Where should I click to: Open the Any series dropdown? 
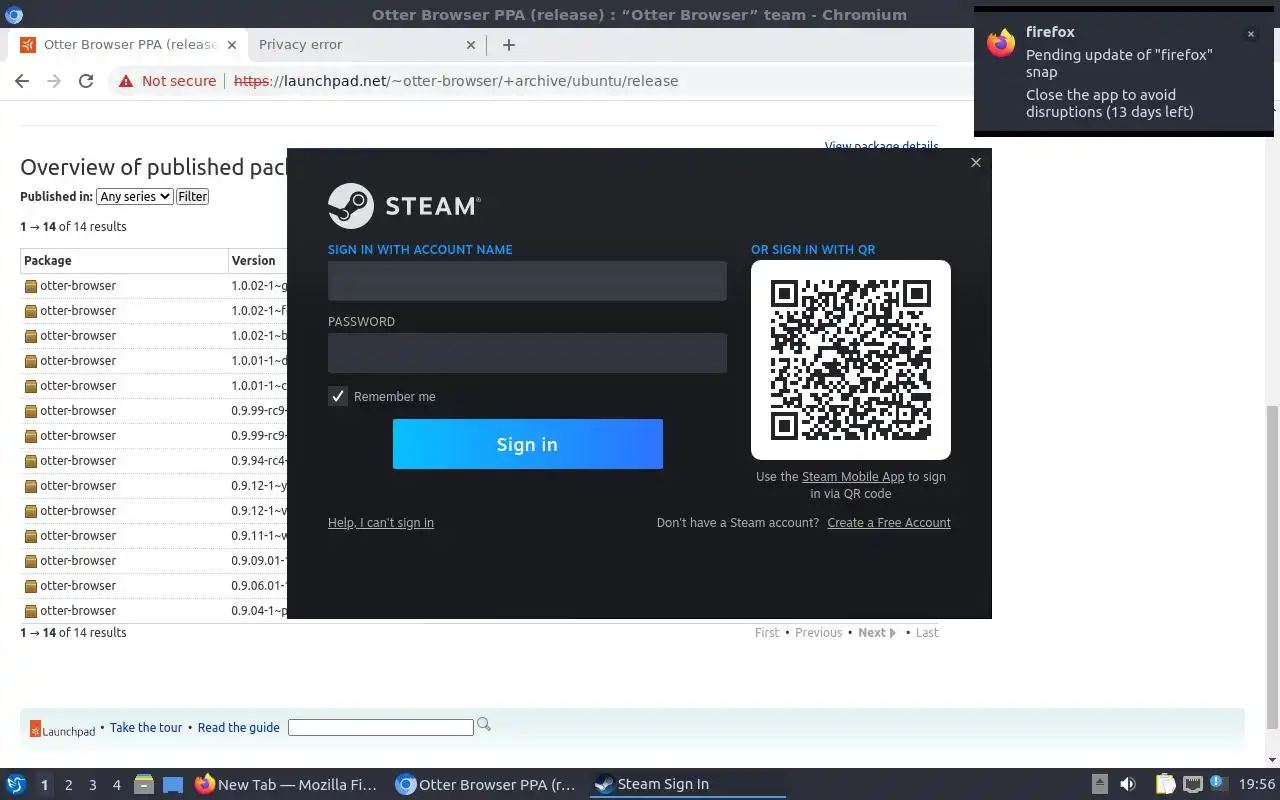coord(135,197)
